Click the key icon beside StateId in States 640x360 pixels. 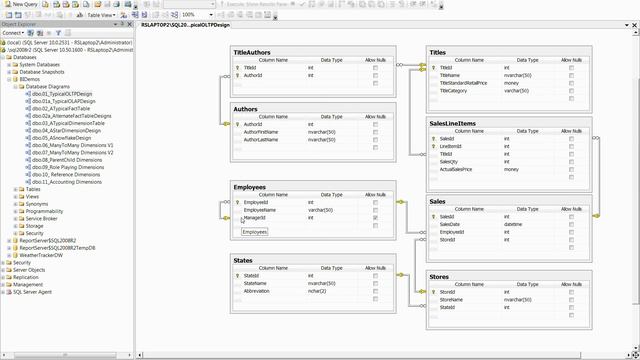(238, 276)
